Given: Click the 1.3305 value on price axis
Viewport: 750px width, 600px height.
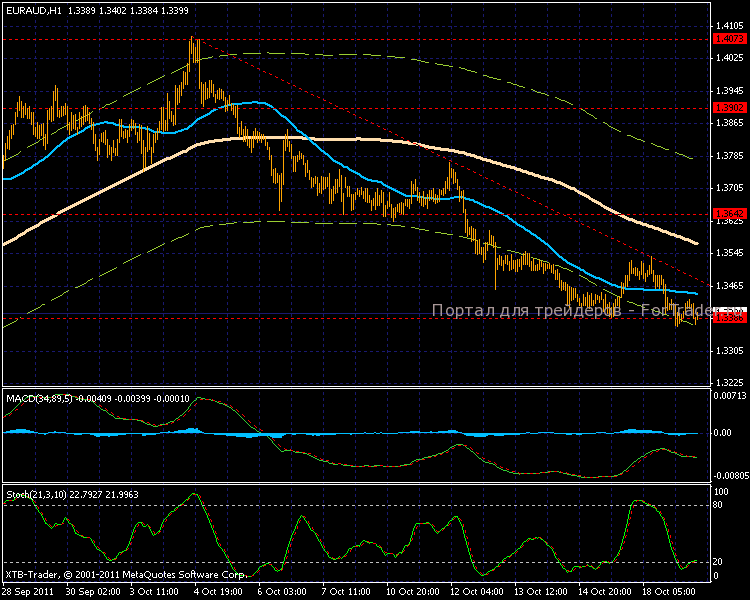Looking at the screenshot, I should pyautogui.click(x=729, y=351).
